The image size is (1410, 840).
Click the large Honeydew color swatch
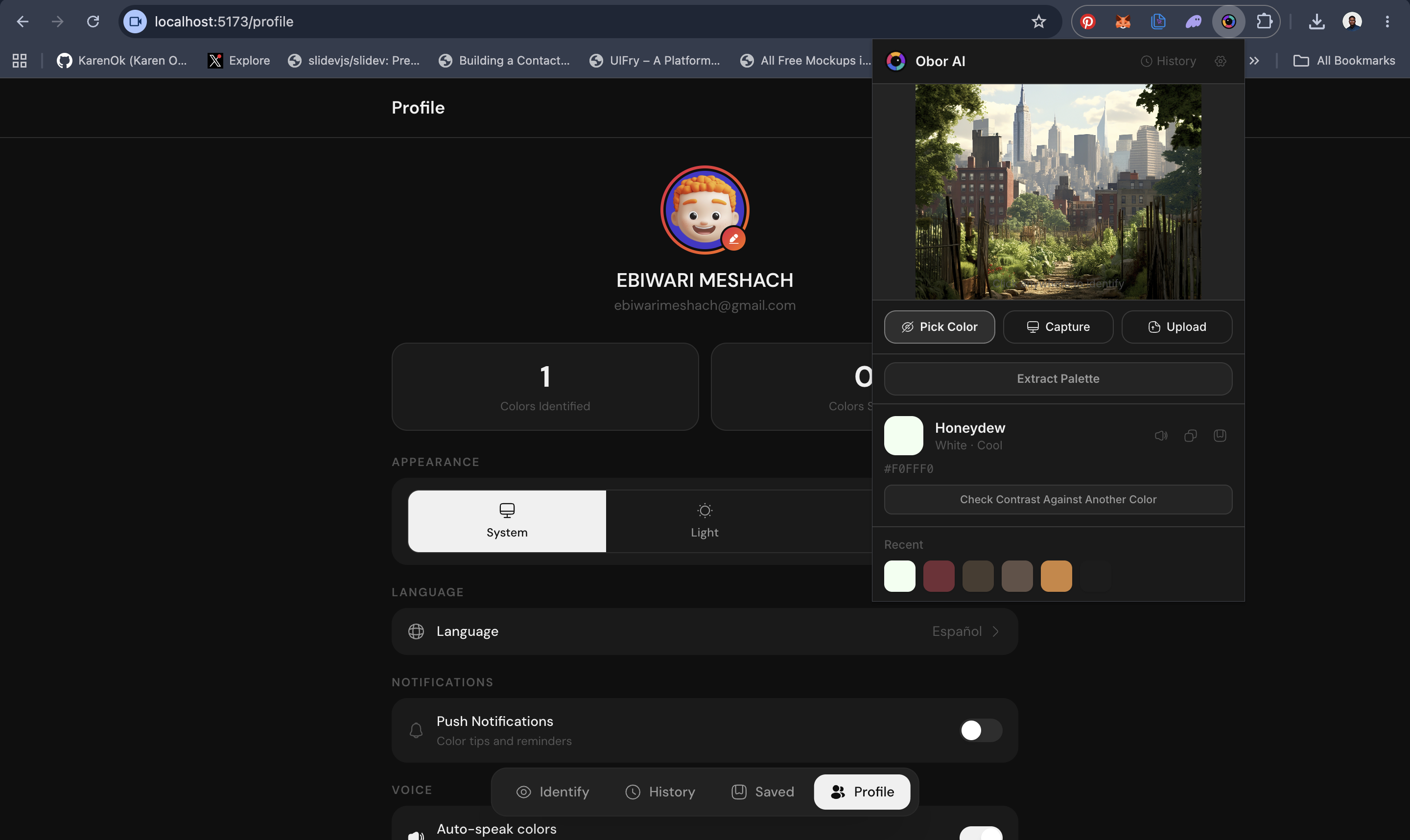pos(903,436)
